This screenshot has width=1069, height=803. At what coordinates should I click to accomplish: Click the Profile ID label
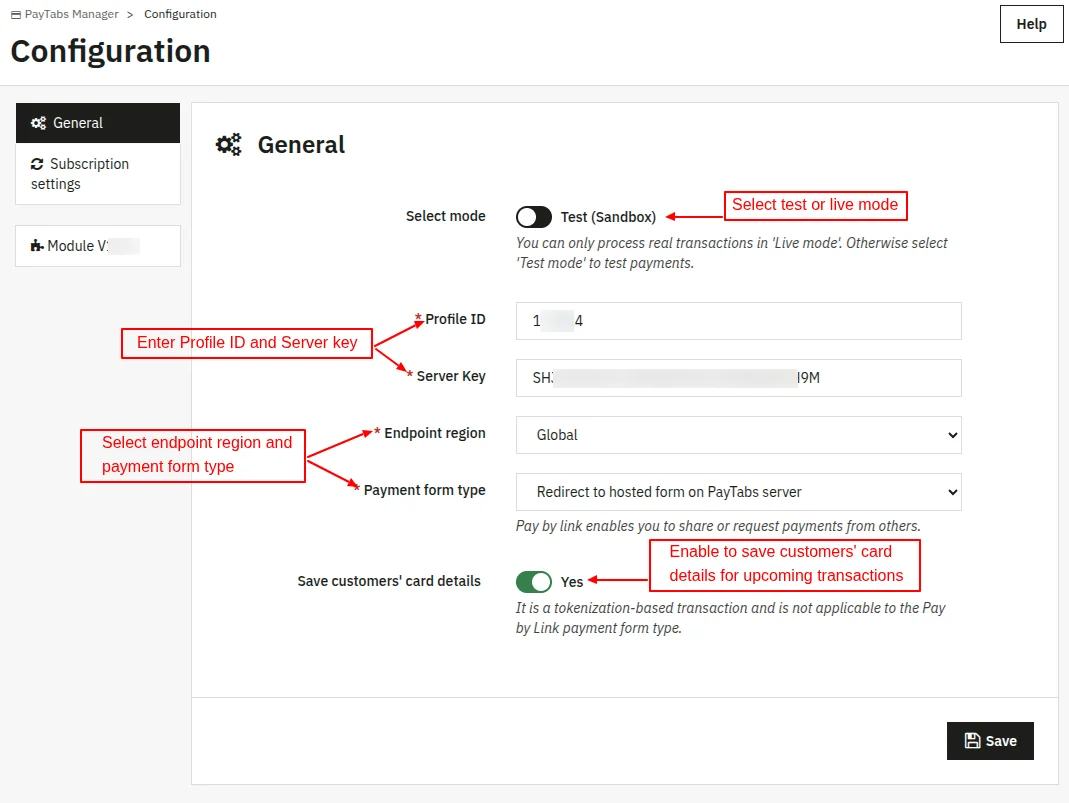pos(455,319)
